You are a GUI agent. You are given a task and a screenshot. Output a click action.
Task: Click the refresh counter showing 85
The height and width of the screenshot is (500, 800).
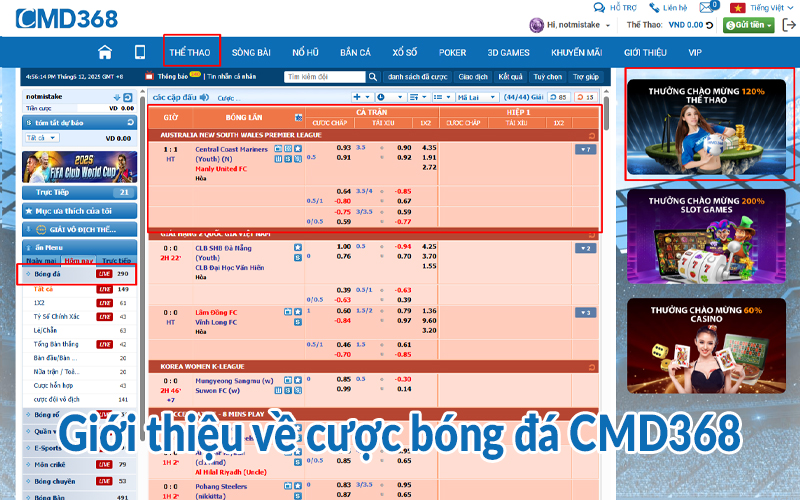click(559, 97)
